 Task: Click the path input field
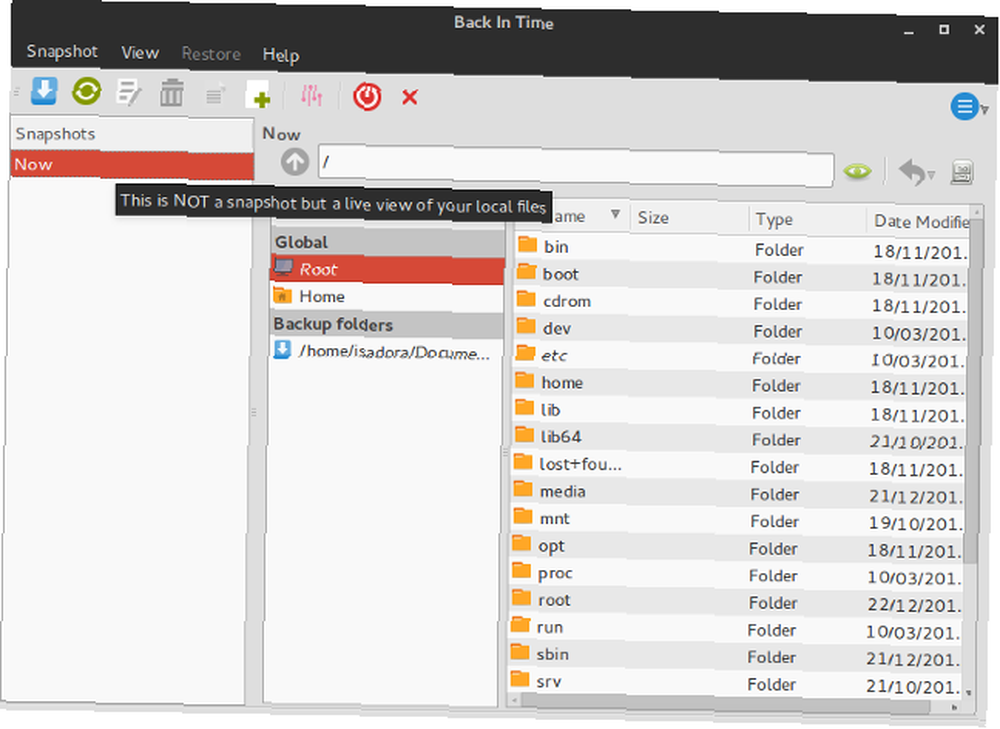576,166
